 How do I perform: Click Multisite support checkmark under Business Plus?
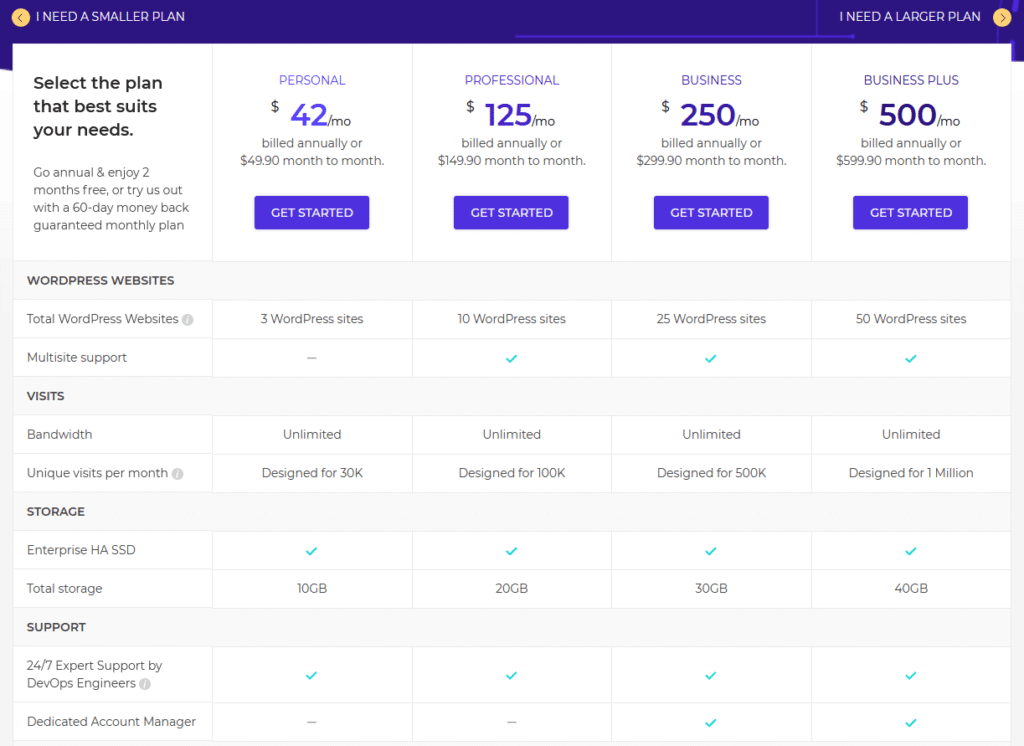pos(910,358)
